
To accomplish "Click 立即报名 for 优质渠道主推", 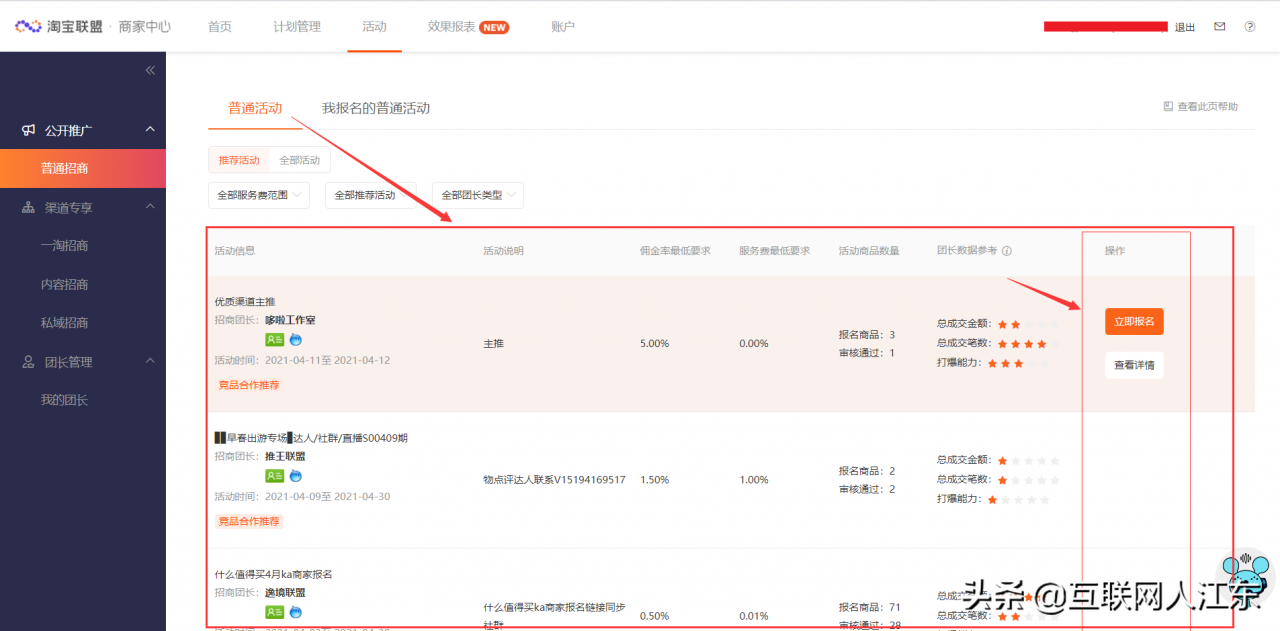I will (x=1134, y=321).
